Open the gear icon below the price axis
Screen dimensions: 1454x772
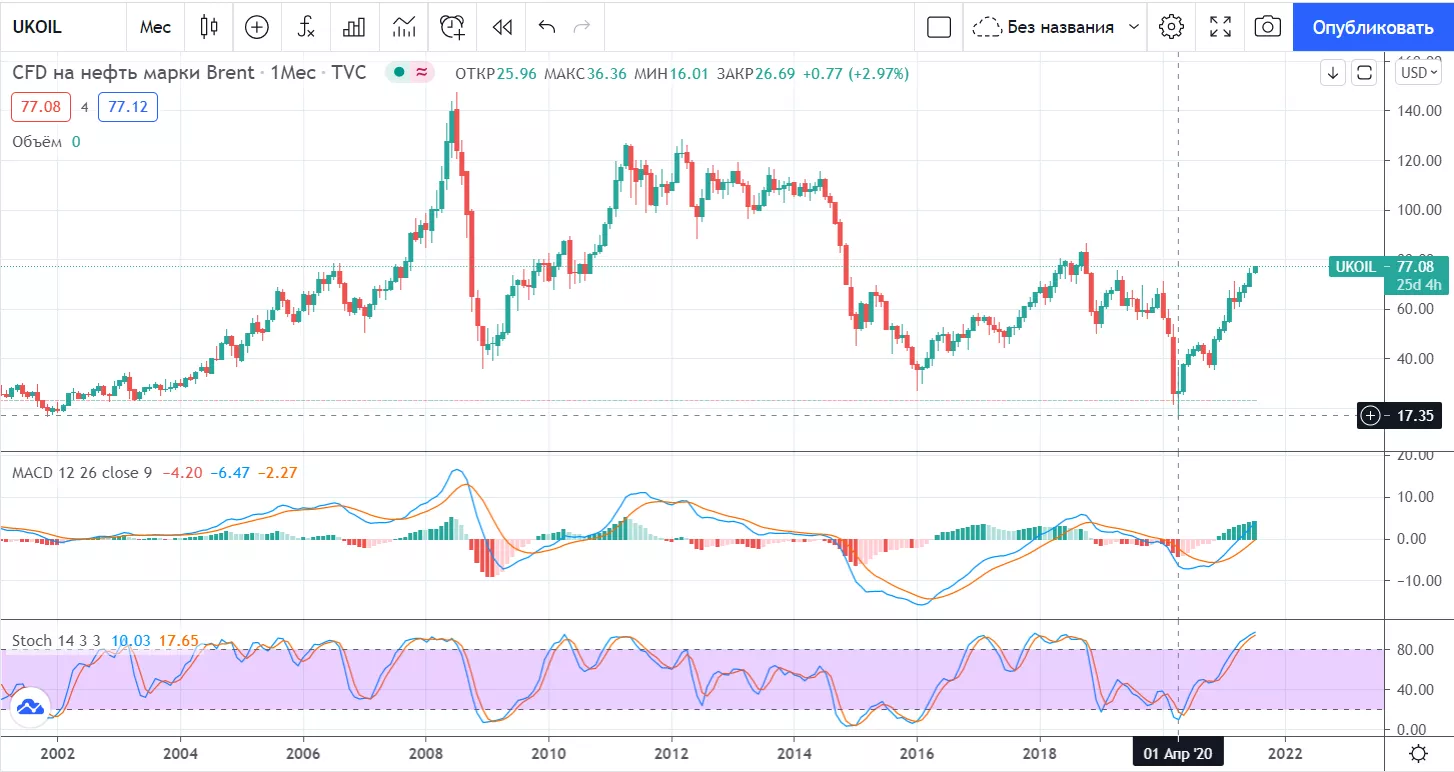(1418, 753)
